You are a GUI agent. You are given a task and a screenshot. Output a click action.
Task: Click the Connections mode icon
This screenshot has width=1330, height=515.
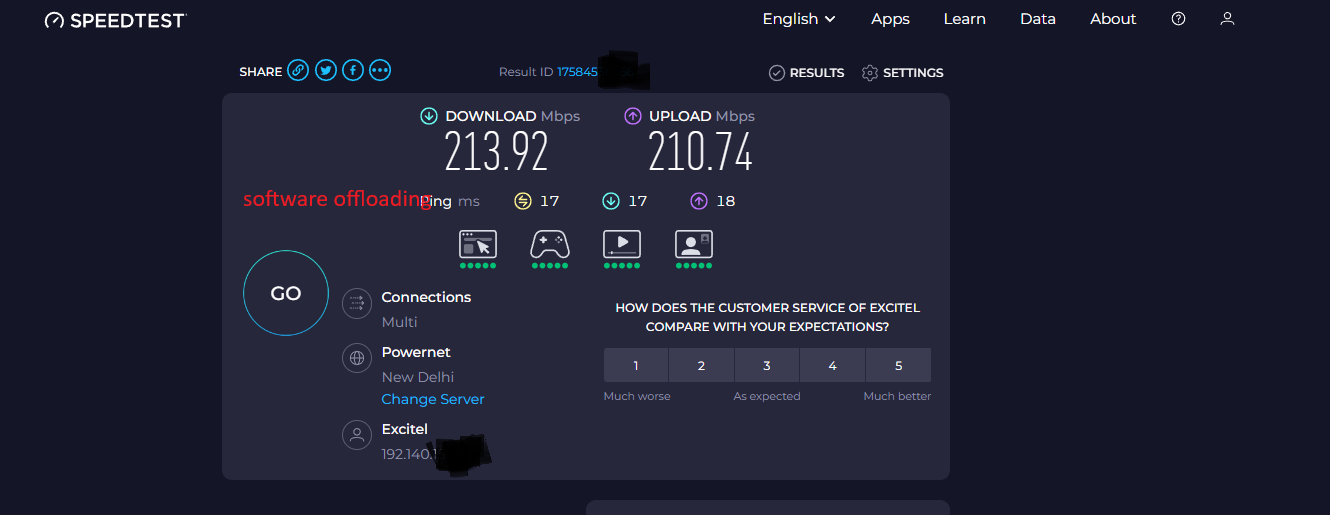(x=357, y=304)
